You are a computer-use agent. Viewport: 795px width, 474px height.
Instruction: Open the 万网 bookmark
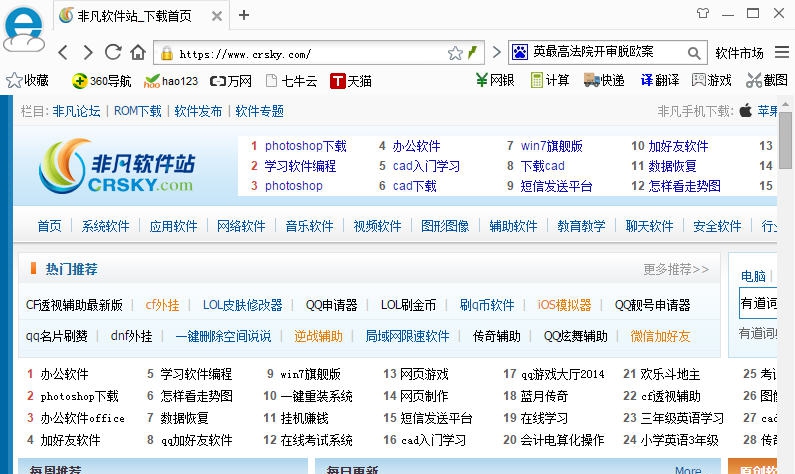231,81
